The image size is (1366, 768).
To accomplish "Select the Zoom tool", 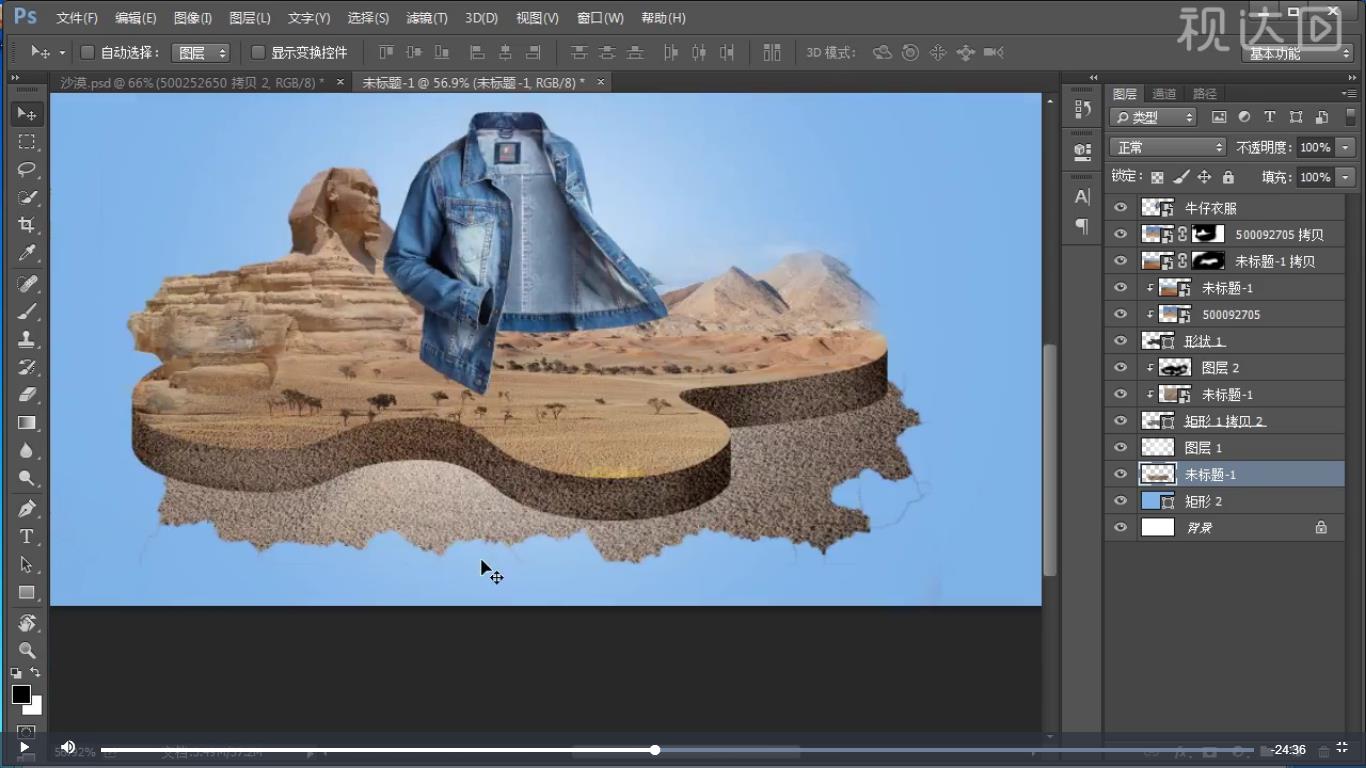I will click(x=27, y=650).
